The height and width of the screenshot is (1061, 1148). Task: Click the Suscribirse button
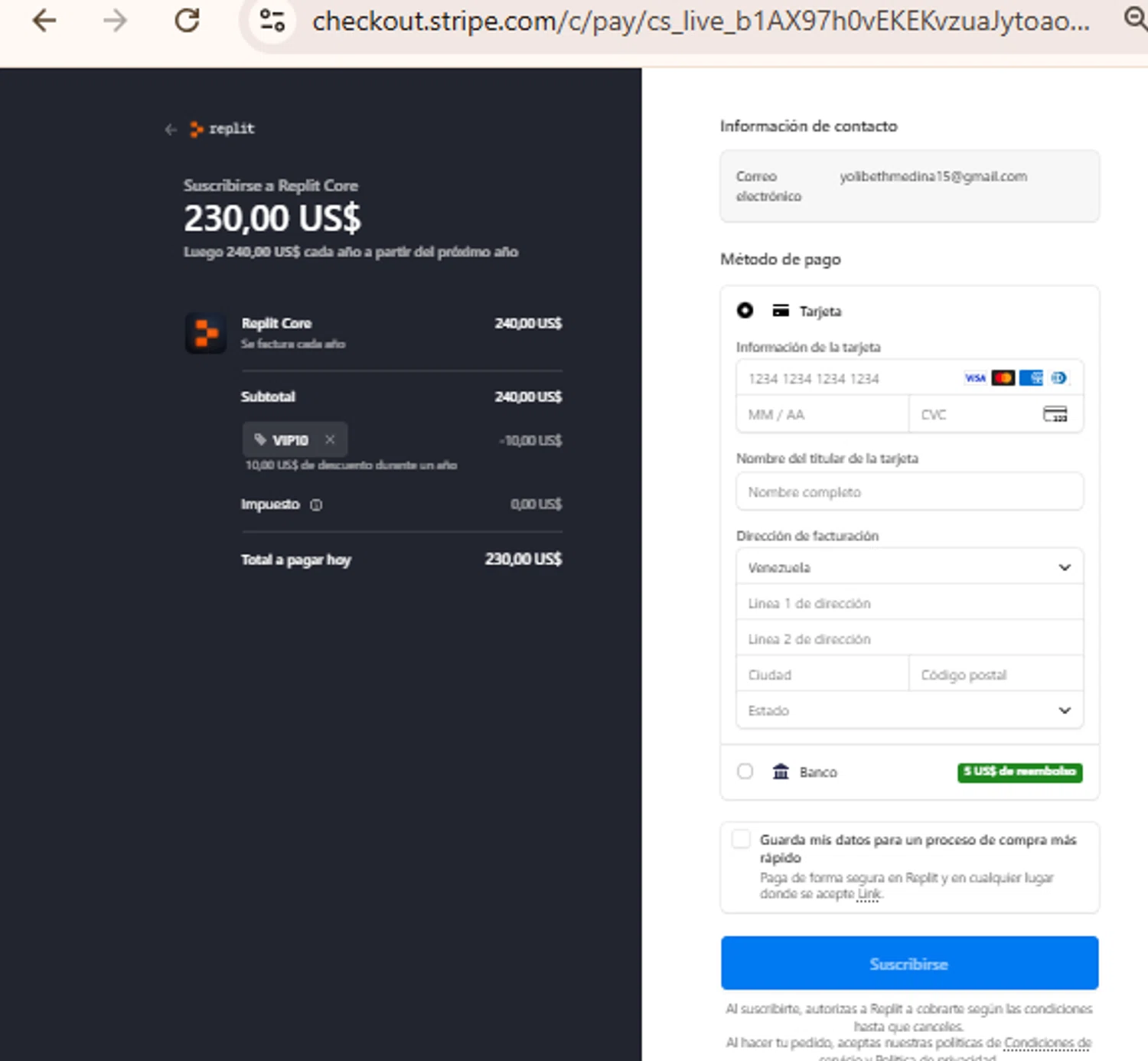(909, 963)
